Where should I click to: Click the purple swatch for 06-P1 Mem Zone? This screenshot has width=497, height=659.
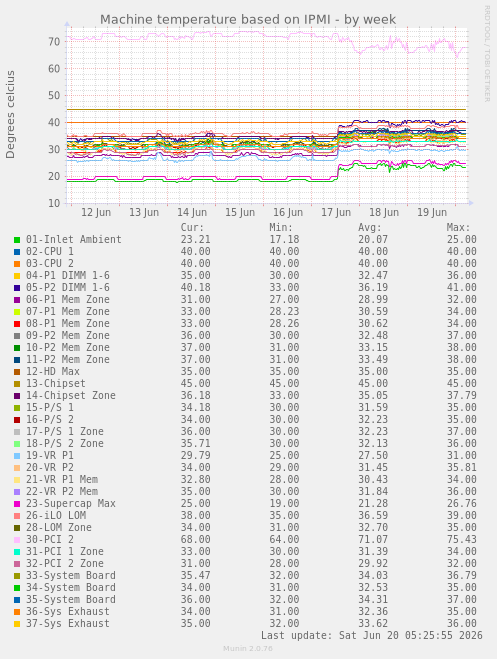tap(17, 300)
